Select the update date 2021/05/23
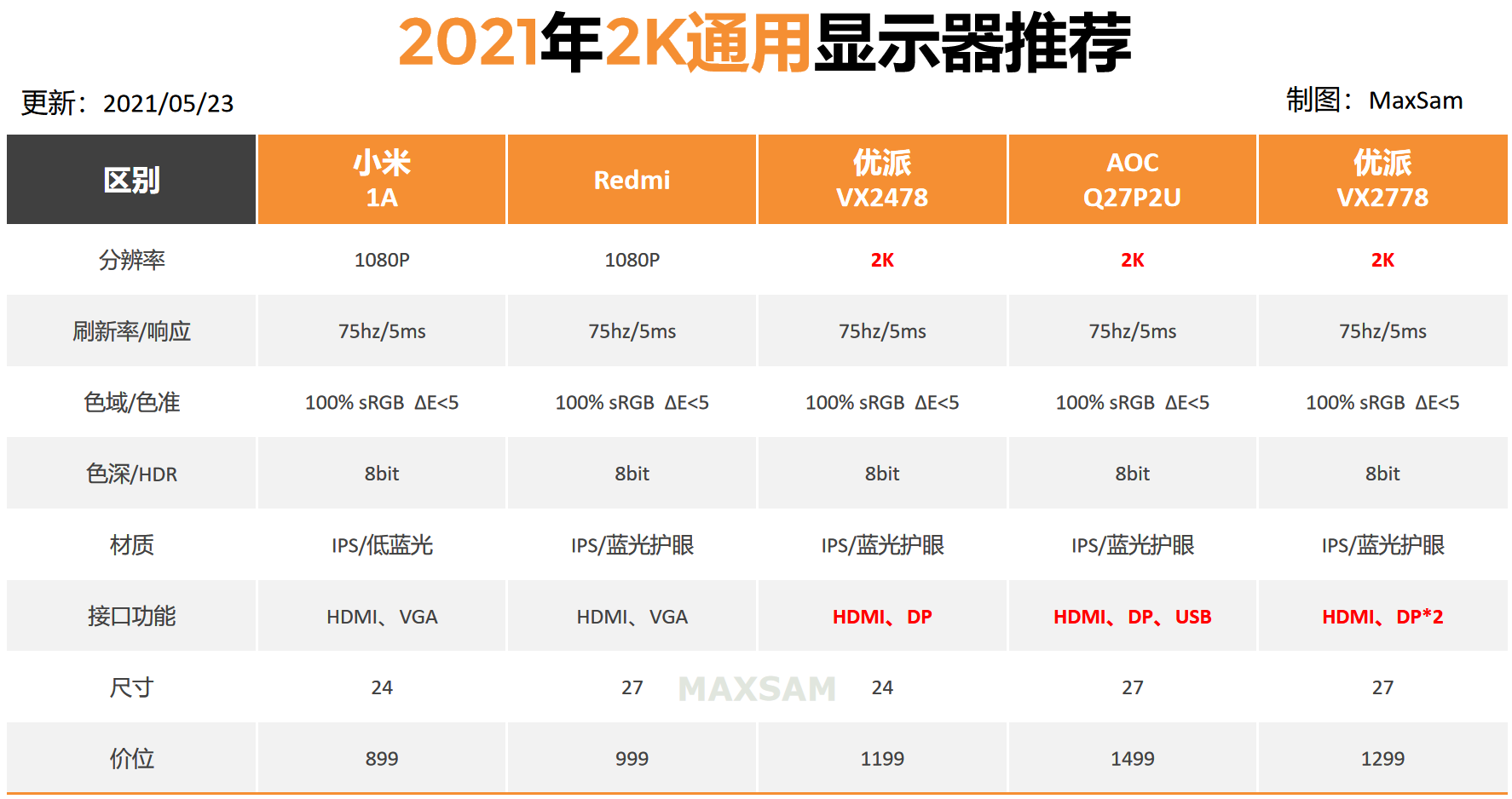 [x=168, y=103]
